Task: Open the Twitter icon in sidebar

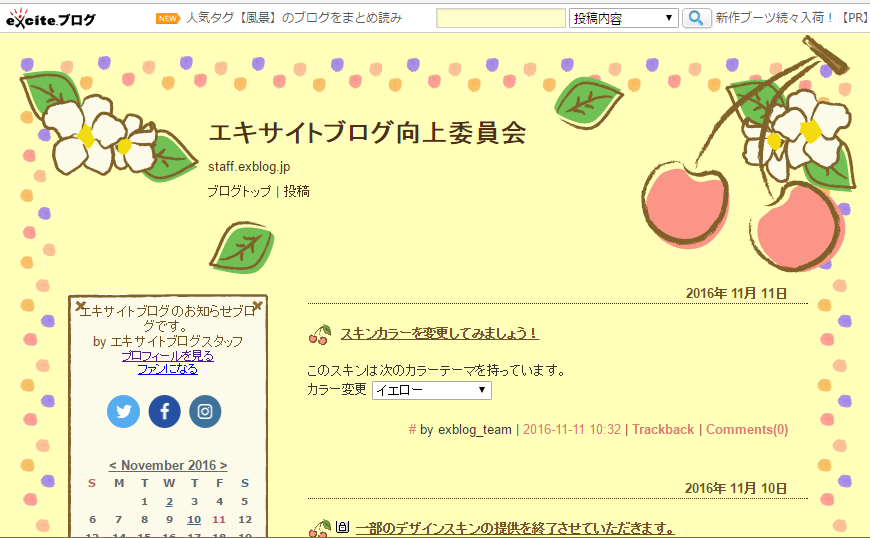Action: [x=124, y=412]
